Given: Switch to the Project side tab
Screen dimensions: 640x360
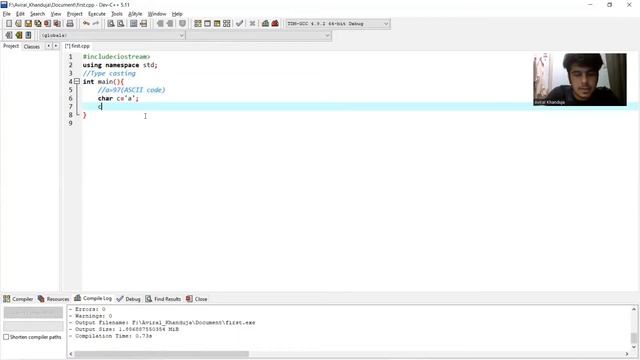Looking at the screenshot, I should [x=11, y=46].
